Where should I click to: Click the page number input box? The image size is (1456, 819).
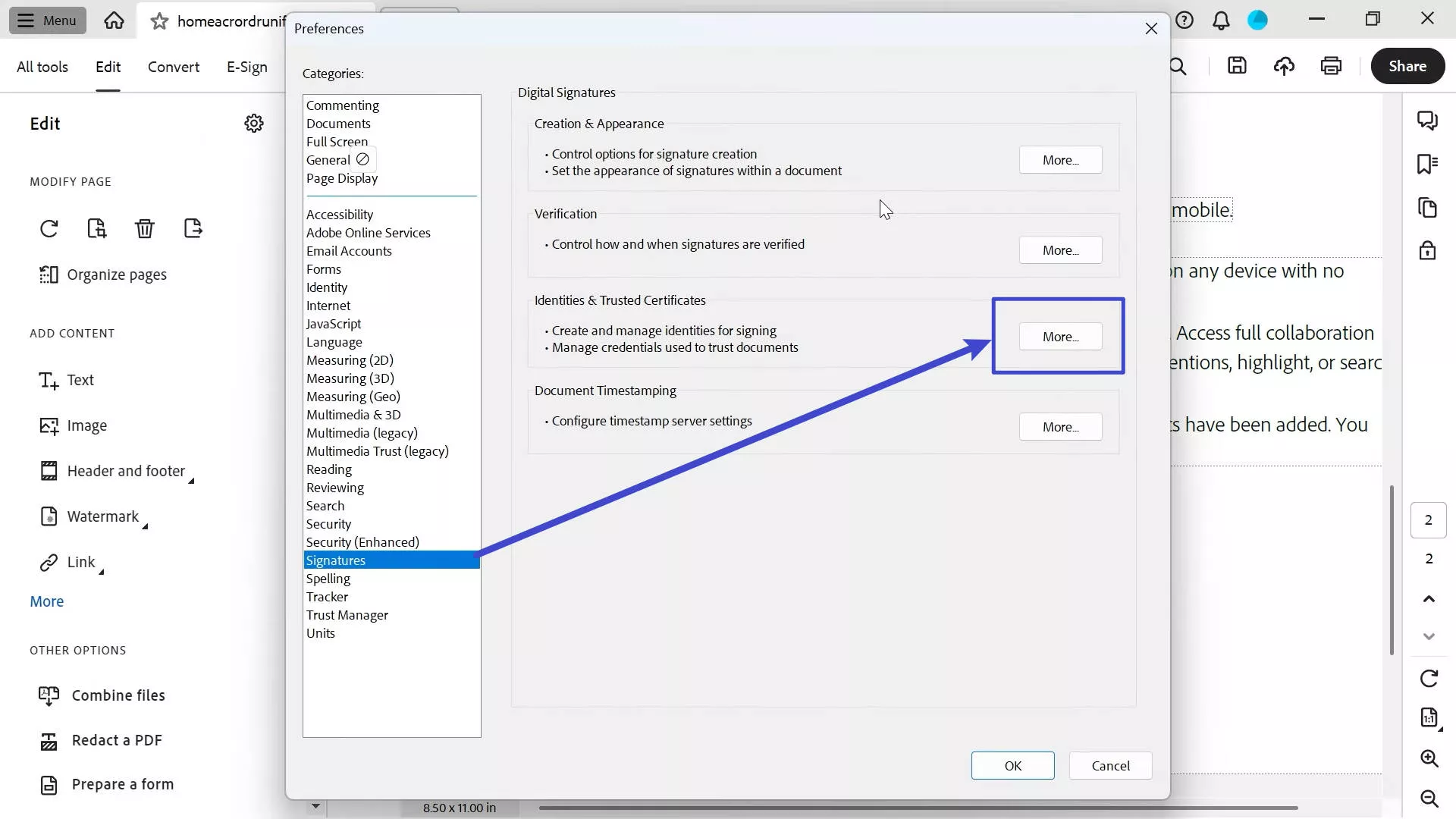pyautogui.click(x=1428, y=520)
